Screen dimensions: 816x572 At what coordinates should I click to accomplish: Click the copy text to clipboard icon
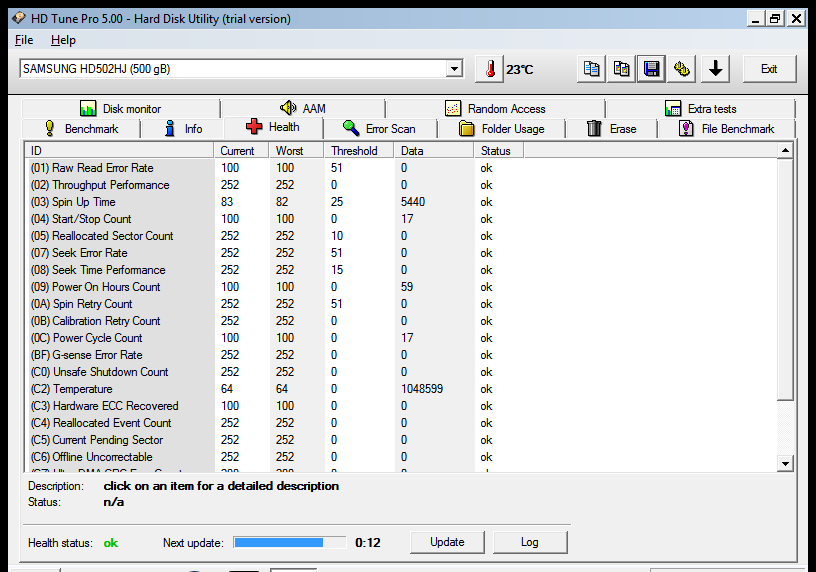point(591,69)
